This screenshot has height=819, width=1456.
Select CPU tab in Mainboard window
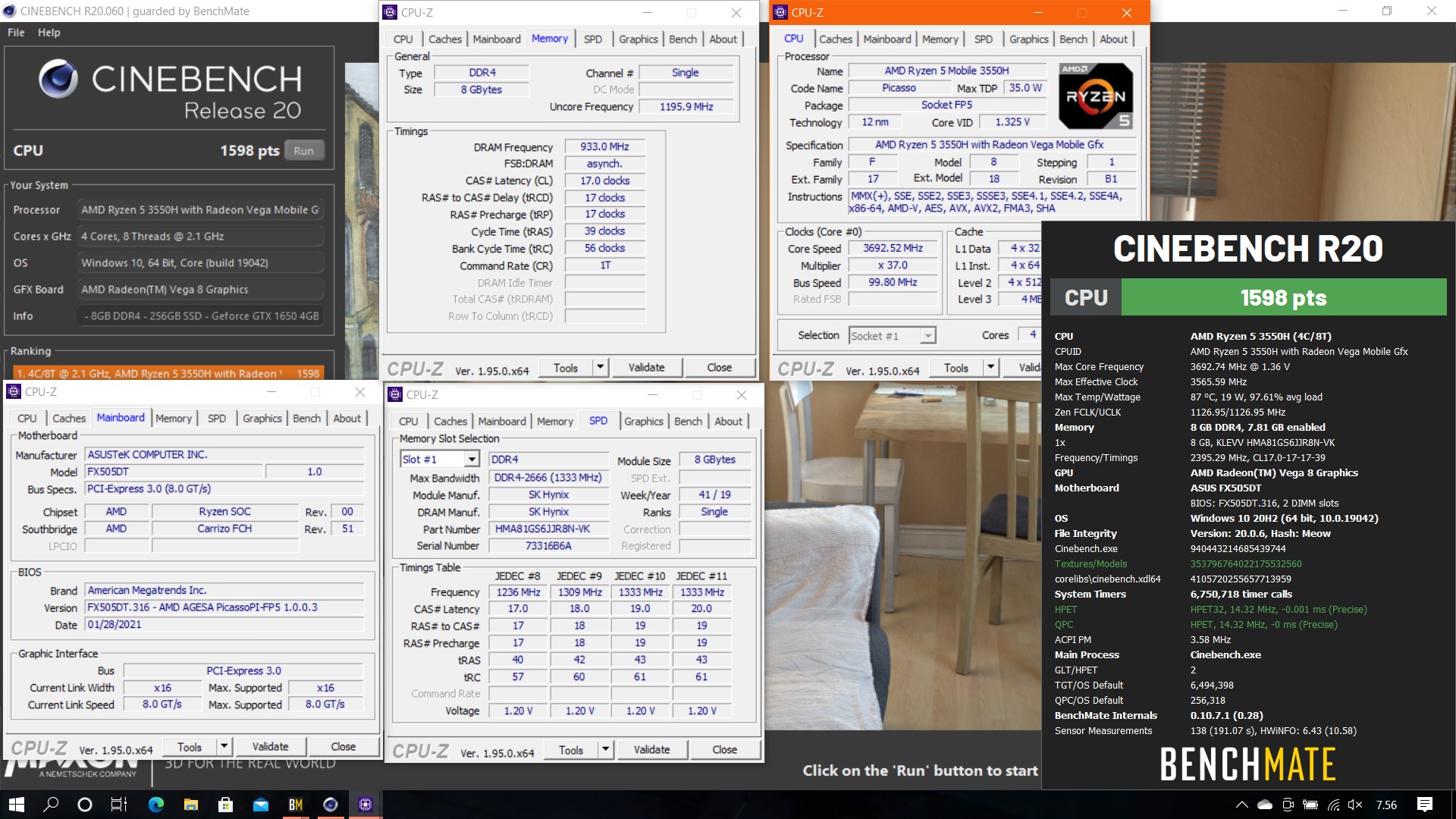tap(27, 419)
